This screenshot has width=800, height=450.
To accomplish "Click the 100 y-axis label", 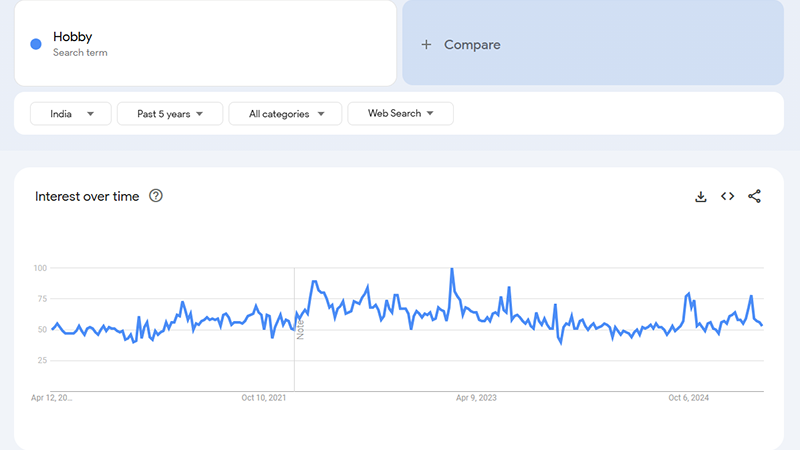I will (40, 268).
